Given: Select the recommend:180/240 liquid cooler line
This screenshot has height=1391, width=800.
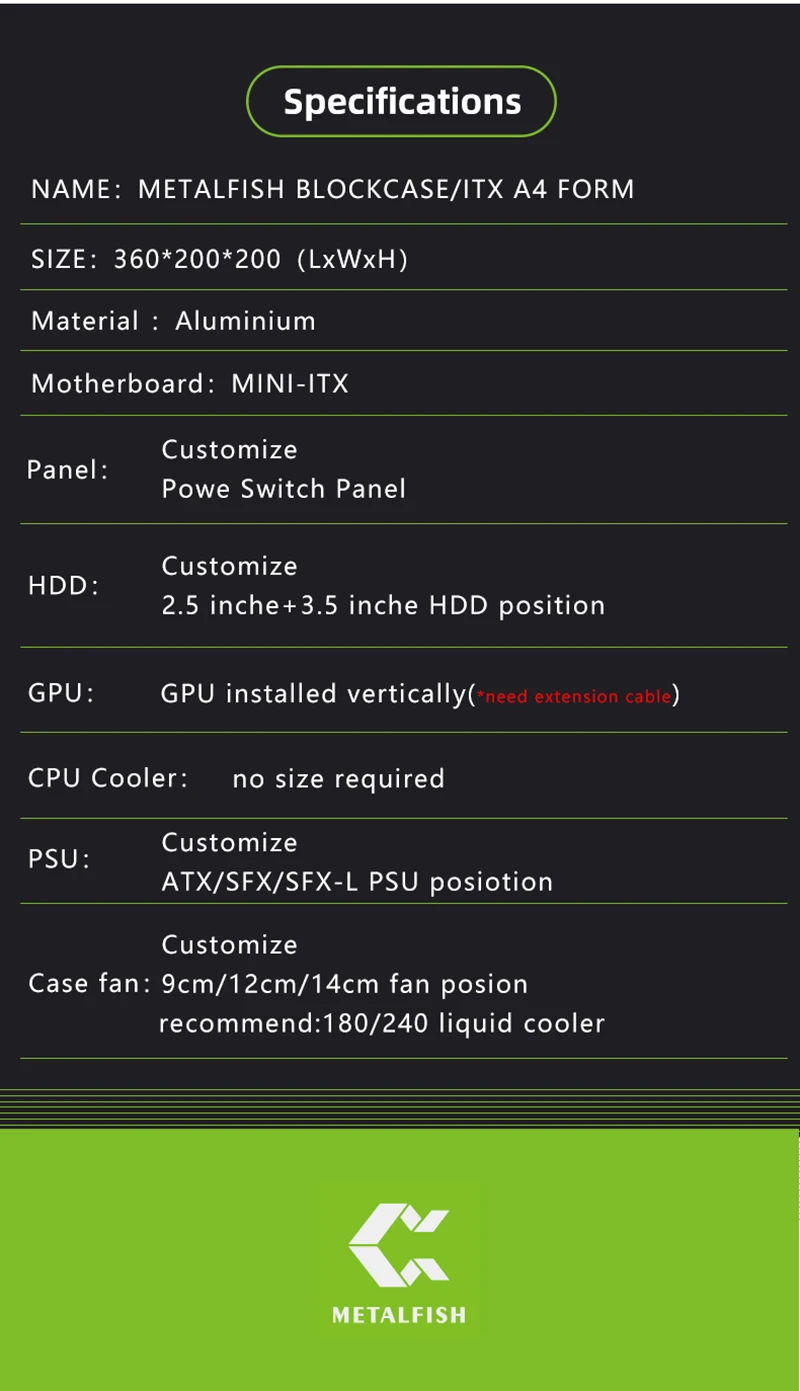Looking at the screenshot, I should [382, 1024].
